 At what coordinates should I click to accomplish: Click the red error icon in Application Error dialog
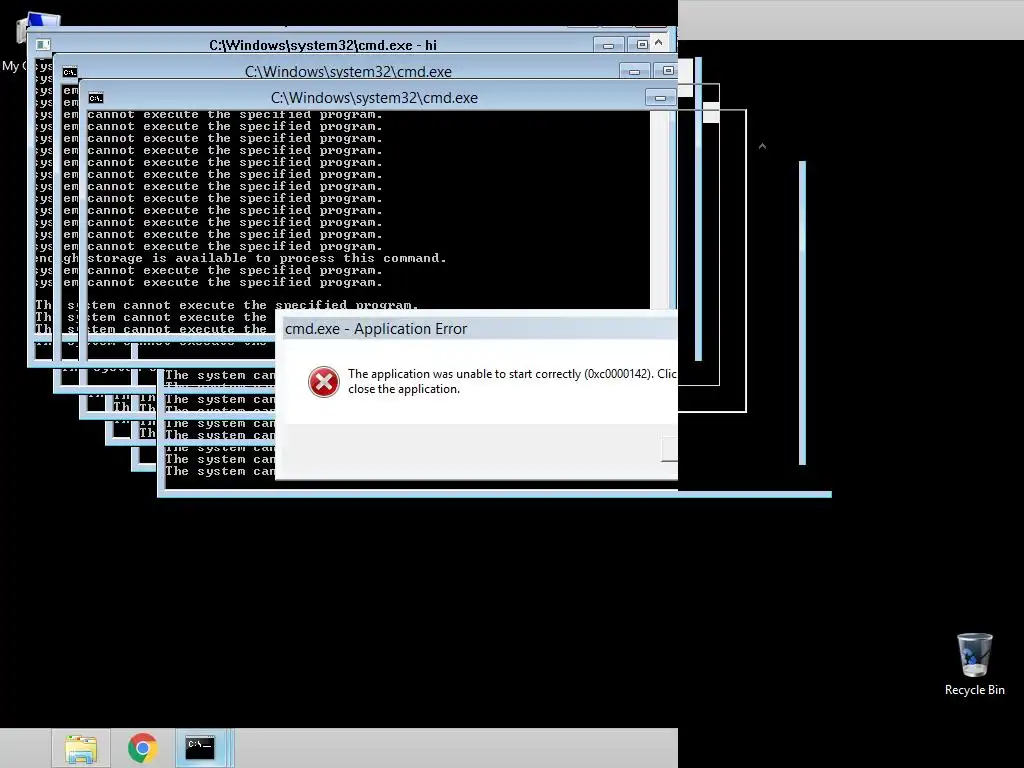[324, 382]
